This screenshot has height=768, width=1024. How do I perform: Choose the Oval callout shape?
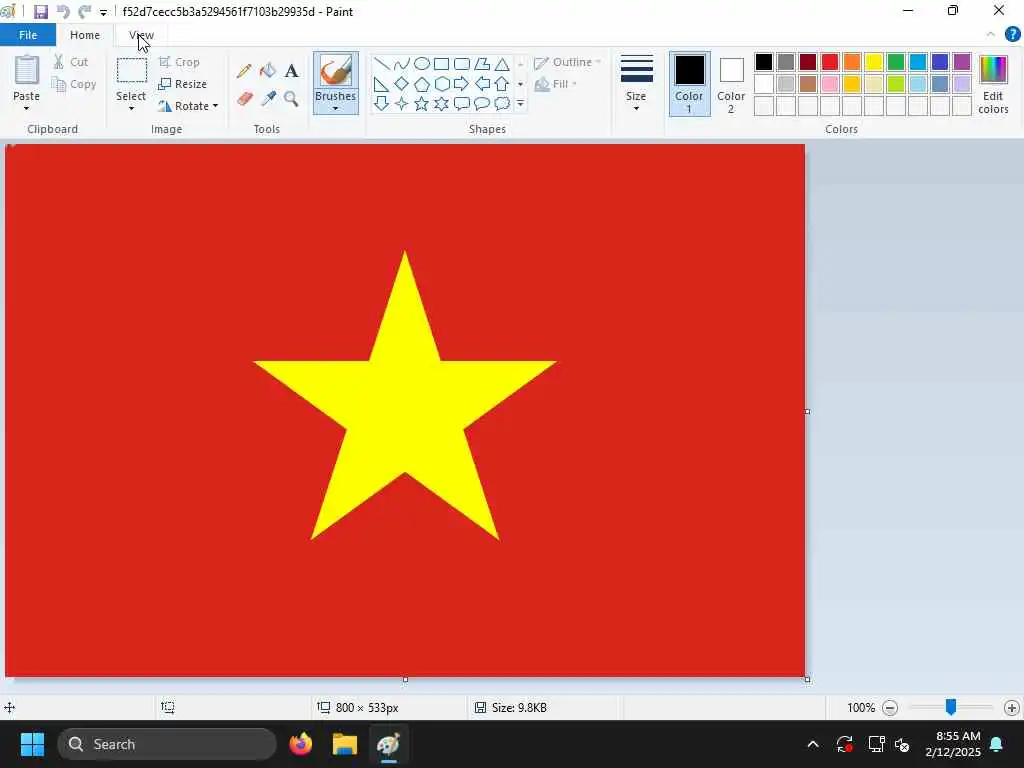click(x=482, y=103)
